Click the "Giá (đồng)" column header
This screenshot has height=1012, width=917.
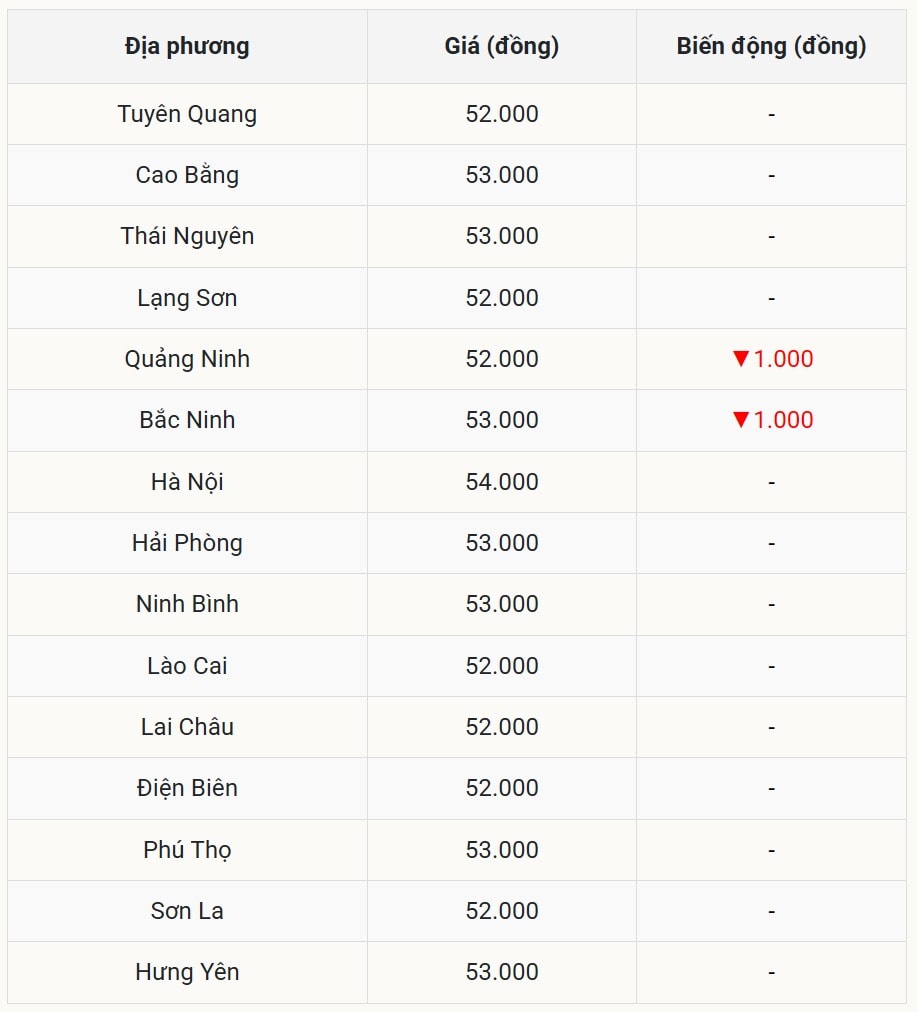point(501,46)
